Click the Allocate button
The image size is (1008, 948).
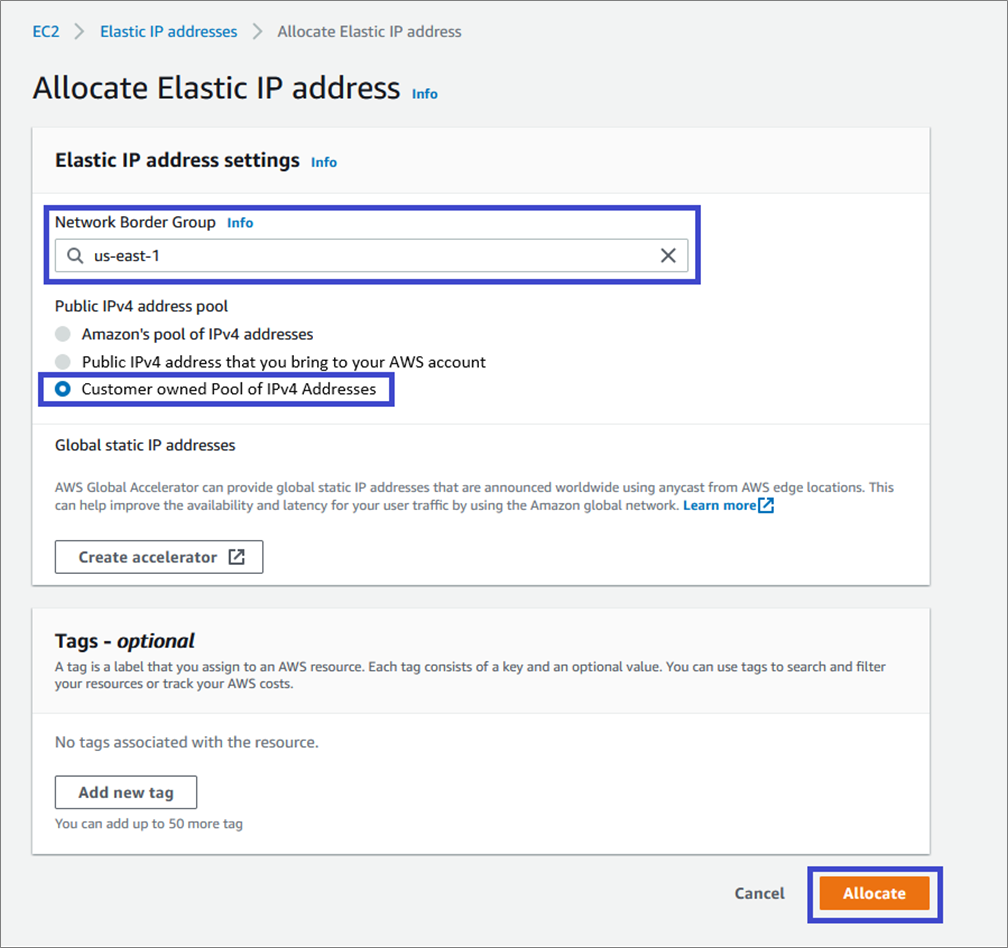click(x=874, y=893)
